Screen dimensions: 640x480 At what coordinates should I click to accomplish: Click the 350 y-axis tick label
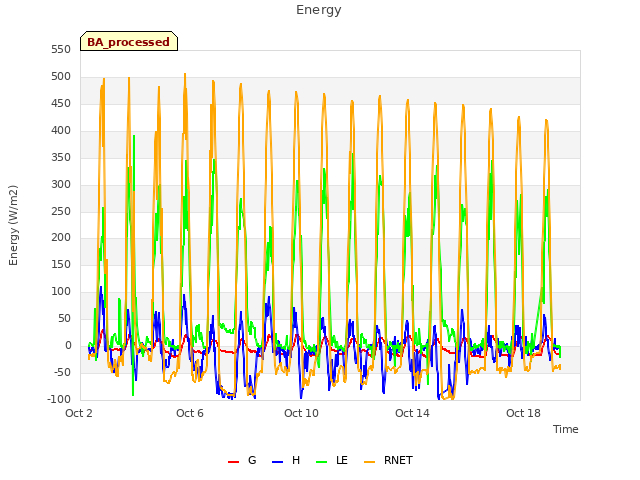pyautogui.click(x=61, y=158)
